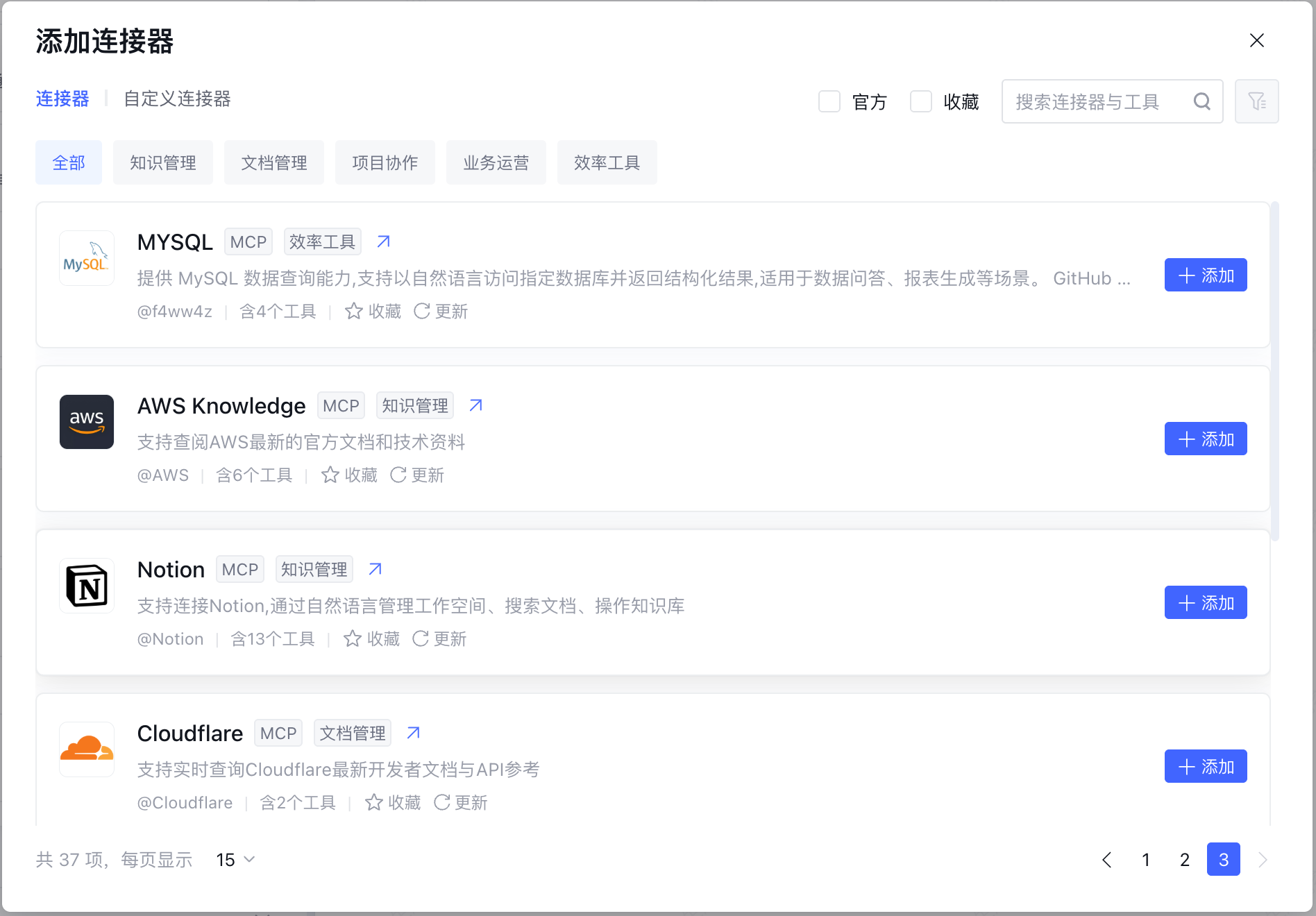The width and height of the screenshot is (1316, 916).
Task: Click the 含13个工具 tool count
Action: pyautogui.click(x=273, y=638)
